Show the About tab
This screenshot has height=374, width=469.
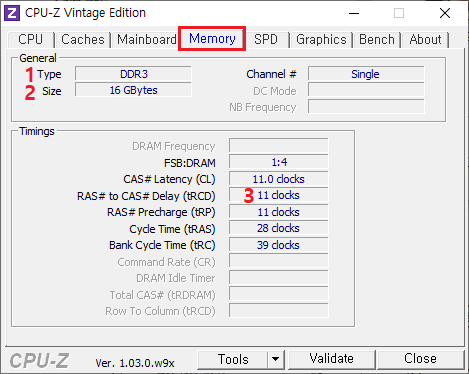[425, 39]
